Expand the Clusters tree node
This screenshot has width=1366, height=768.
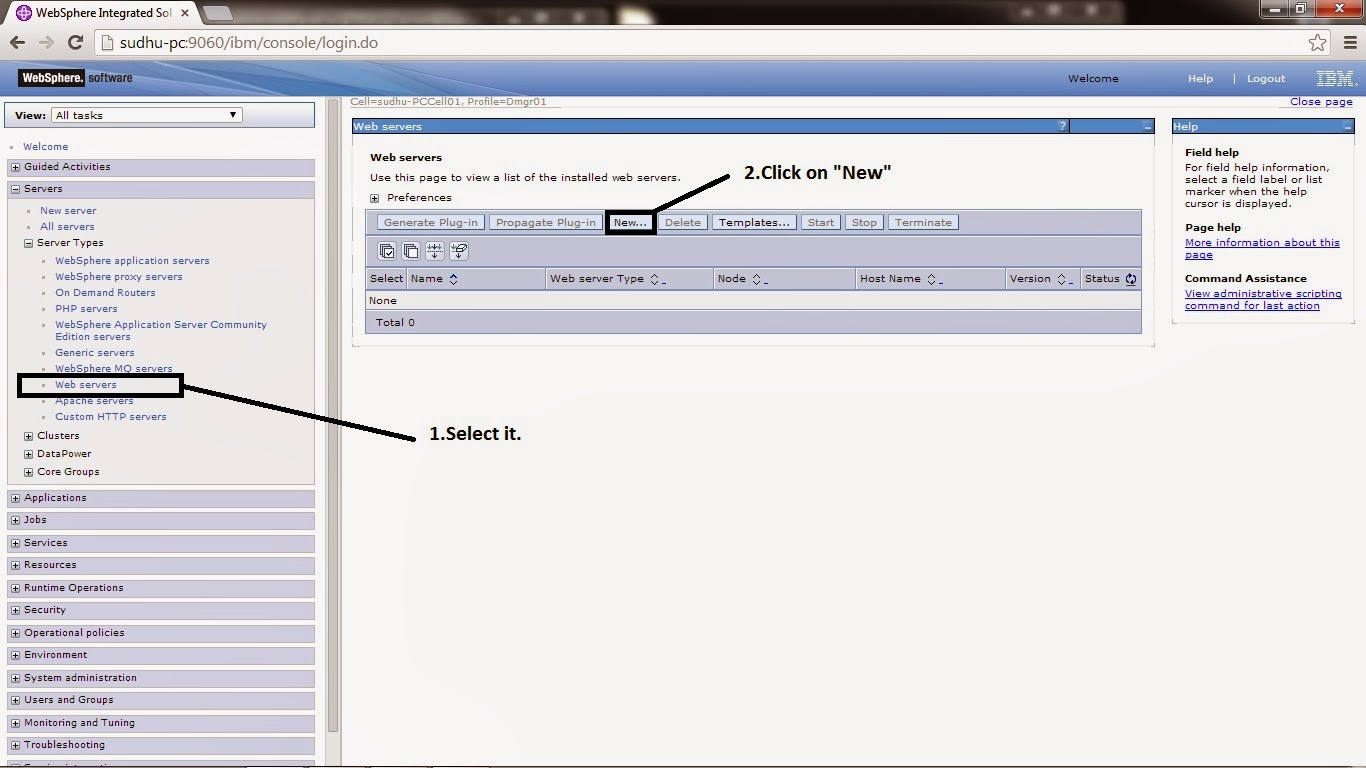[x=26, y=435]
